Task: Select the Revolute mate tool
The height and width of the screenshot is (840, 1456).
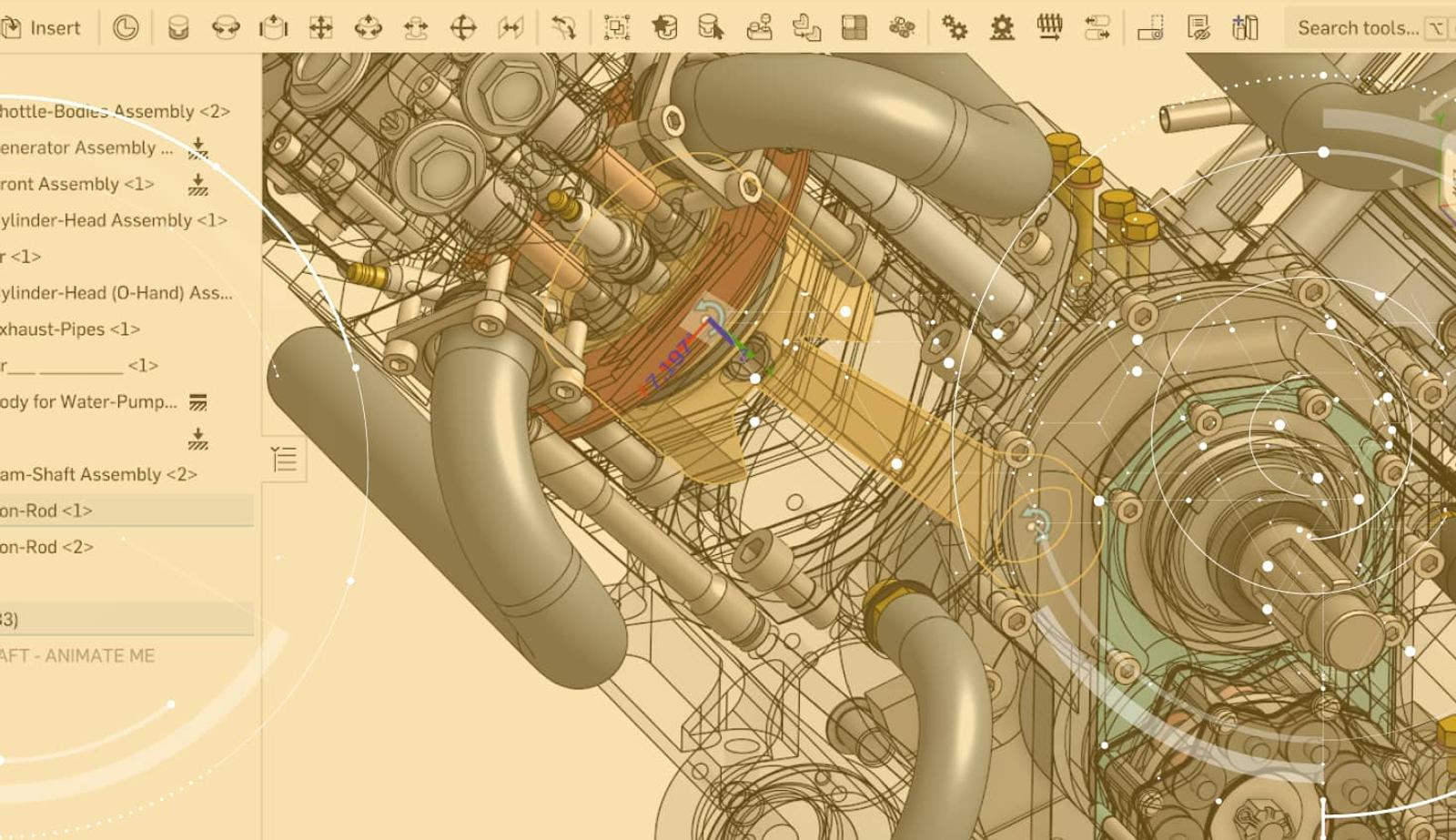Action: pos(226,27)
